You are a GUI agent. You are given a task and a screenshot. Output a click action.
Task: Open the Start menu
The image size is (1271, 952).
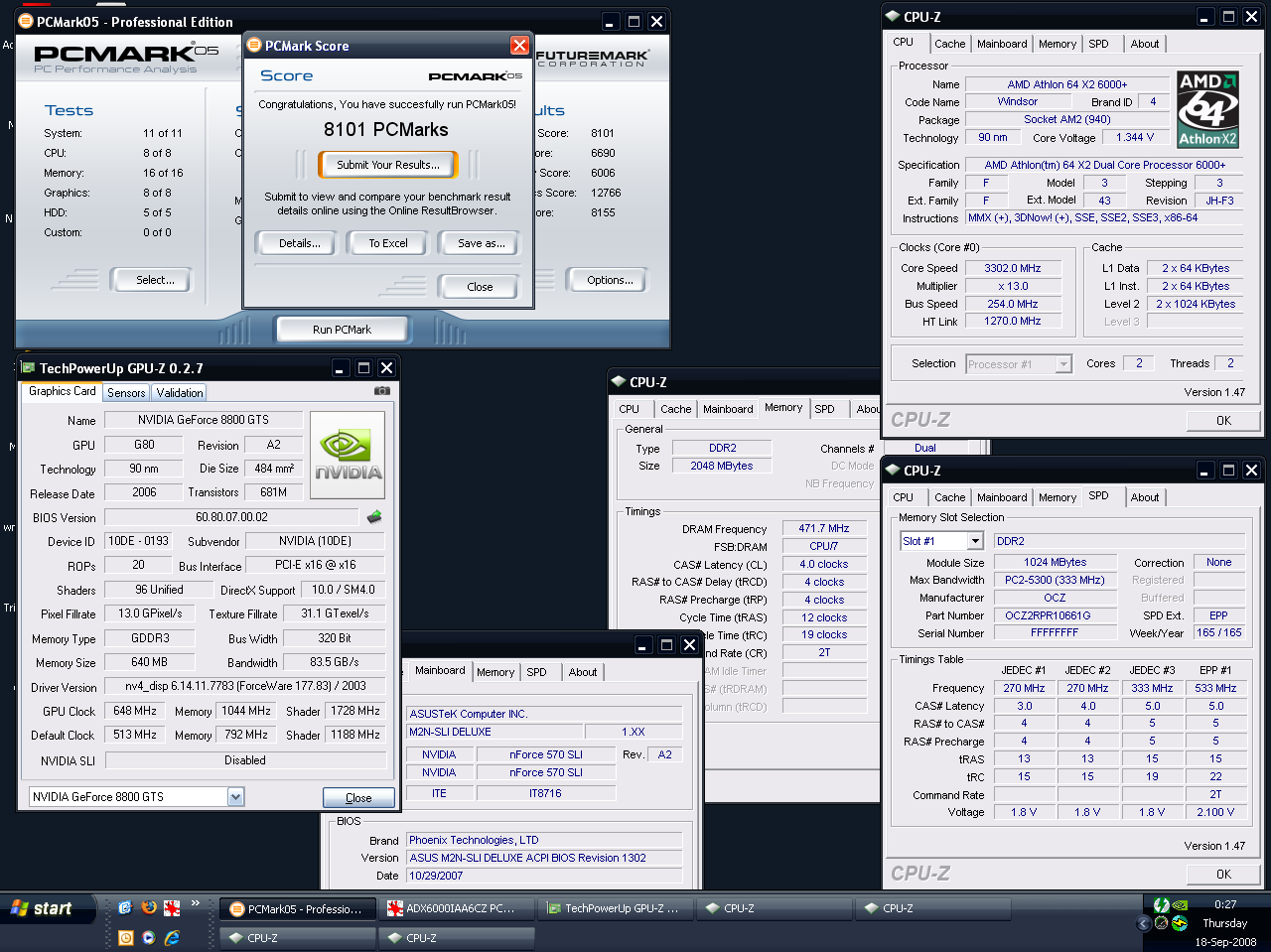[x=48, y=908]
